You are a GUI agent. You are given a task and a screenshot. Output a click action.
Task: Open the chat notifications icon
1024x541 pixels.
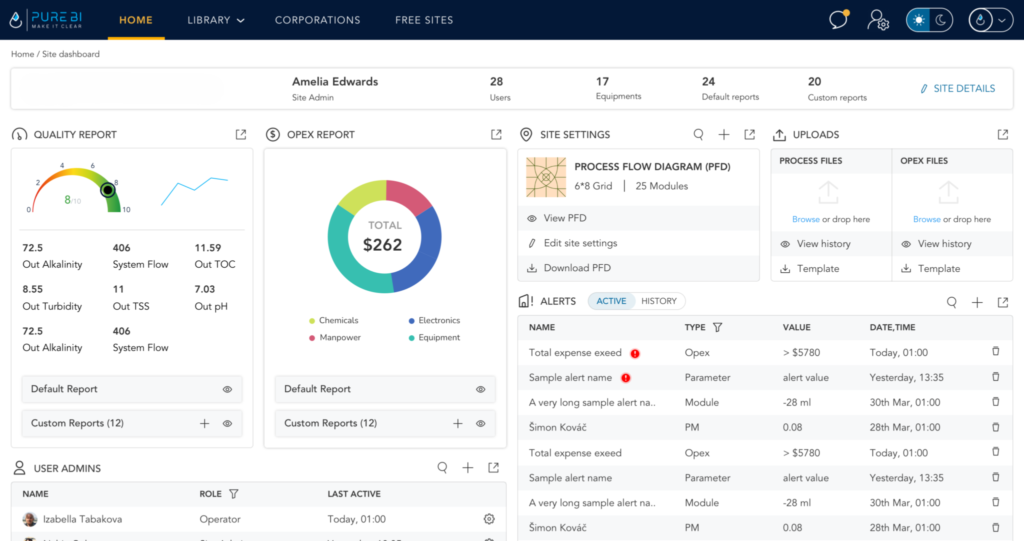tap(839, 20)
